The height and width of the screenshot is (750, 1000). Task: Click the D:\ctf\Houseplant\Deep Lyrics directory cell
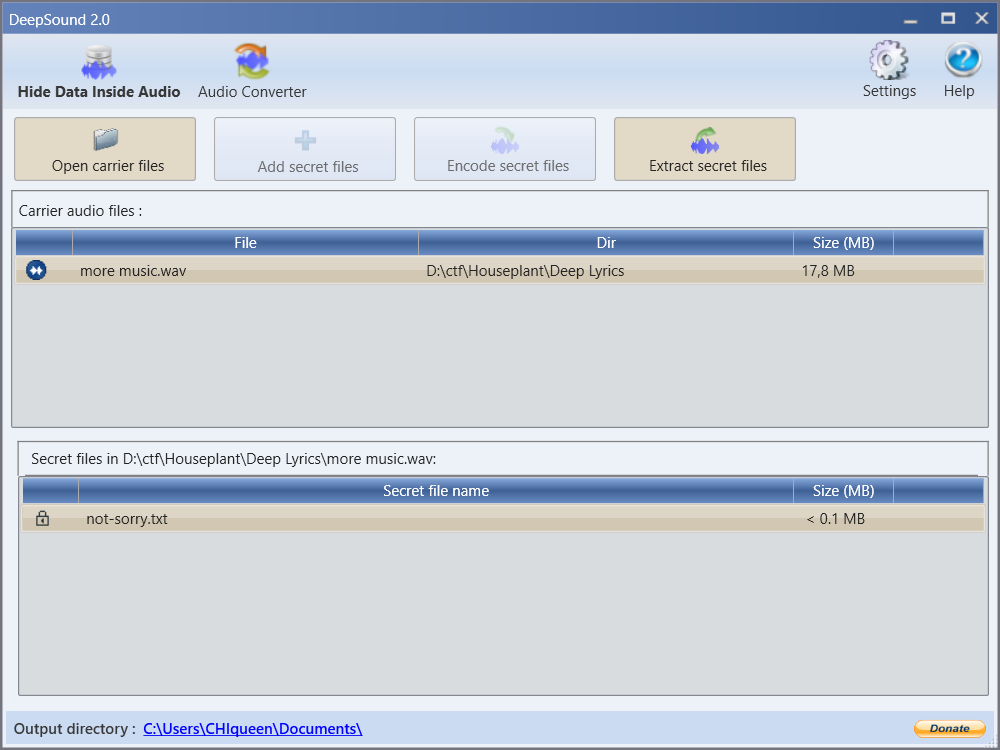pos(525,271)
